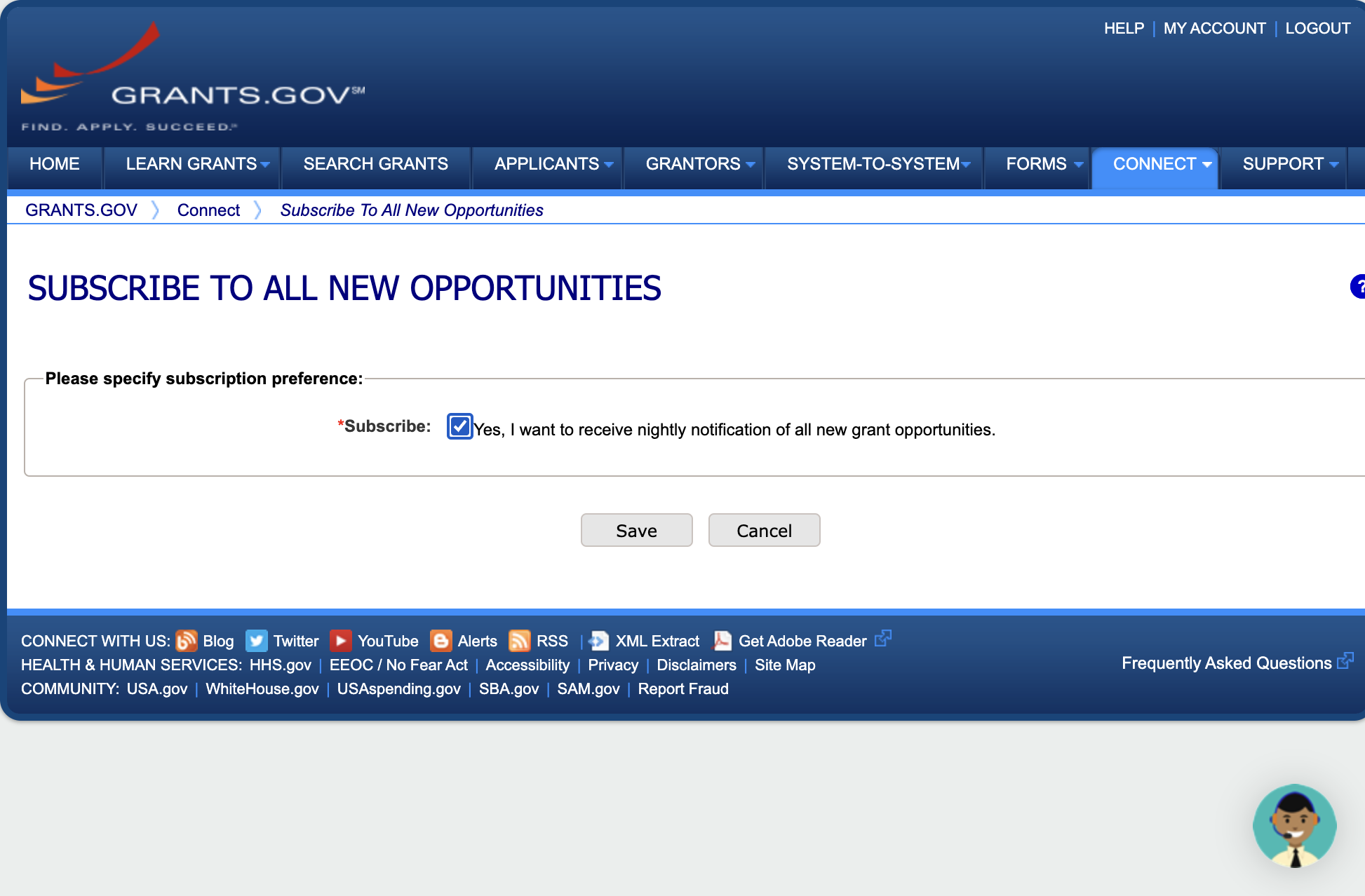
Task: Uncheck the Subscribe nightly notification checkbox
Action: [460, 426]
